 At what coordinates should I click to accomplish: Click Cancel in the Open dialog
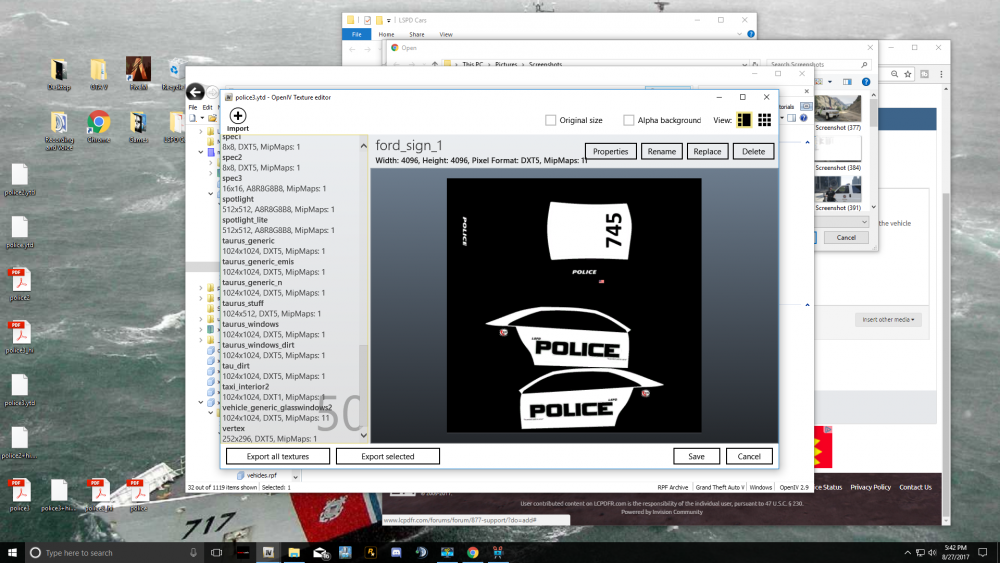(846, 237)
